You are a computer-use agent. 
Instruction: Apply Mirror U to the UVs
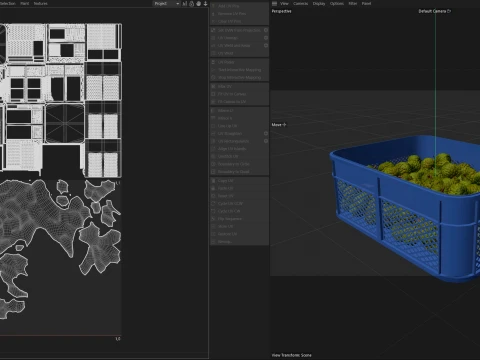point(239,110)
